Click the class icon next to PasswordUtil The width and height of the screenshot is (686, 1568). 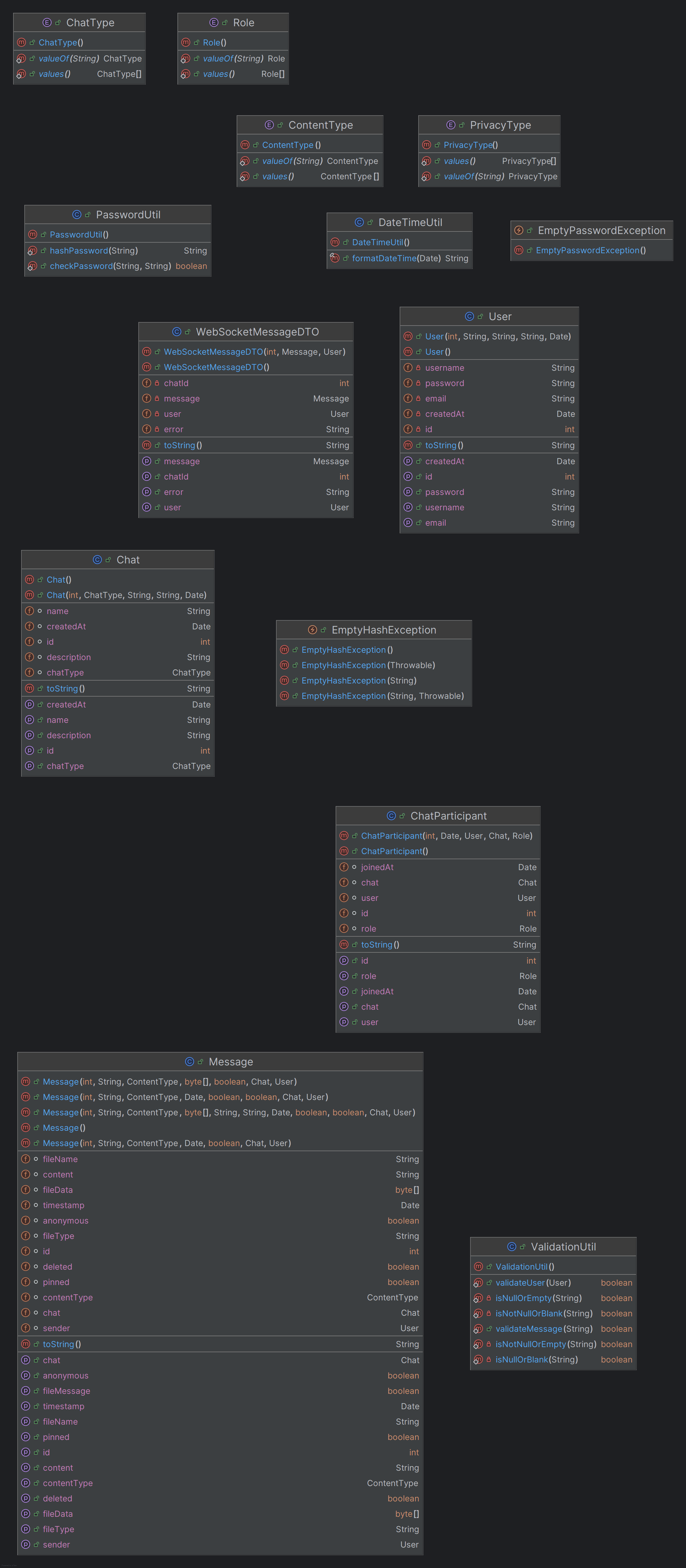77,215
